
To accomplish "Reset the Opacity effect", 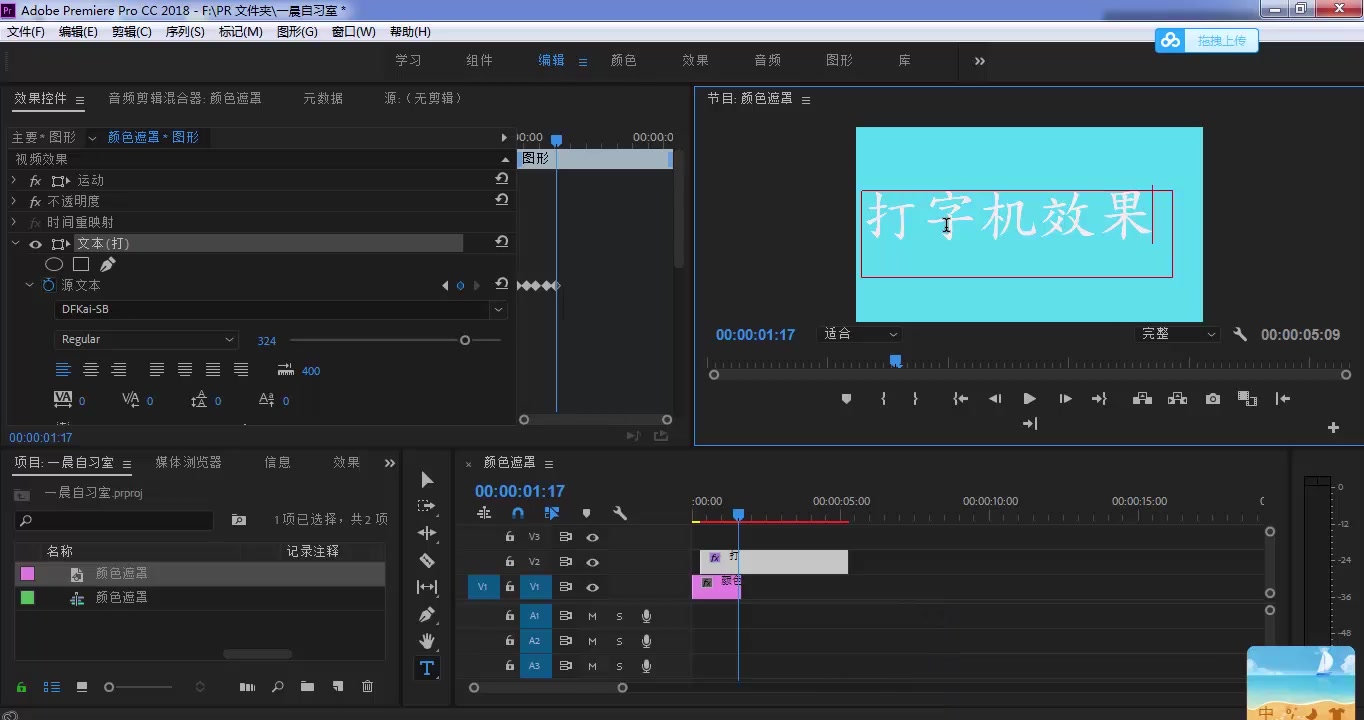I will tap(502, 200).
